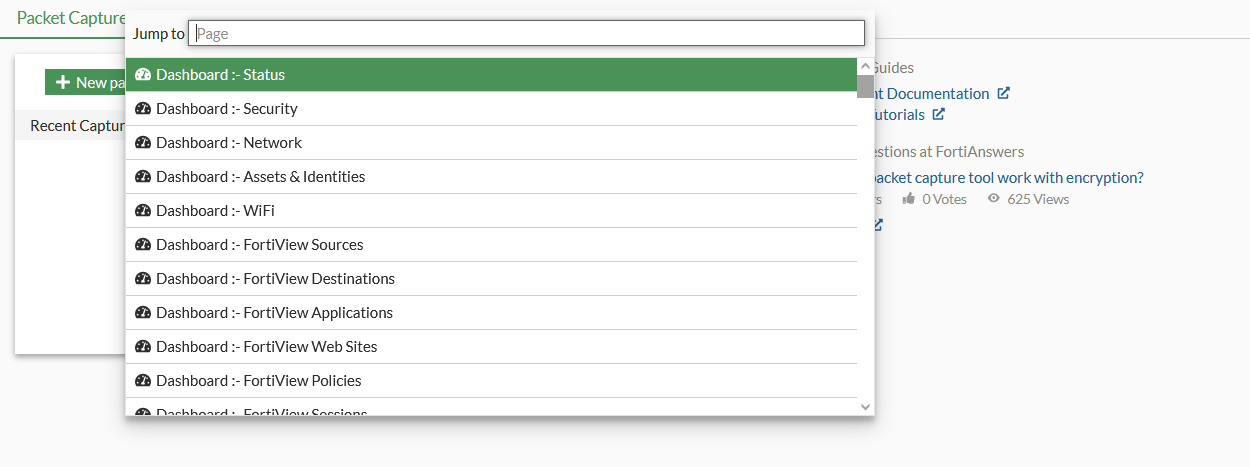
Task: Click the gauge icon next to FortiView Policies
Action: pyautogui.click(x=142, y=381)
